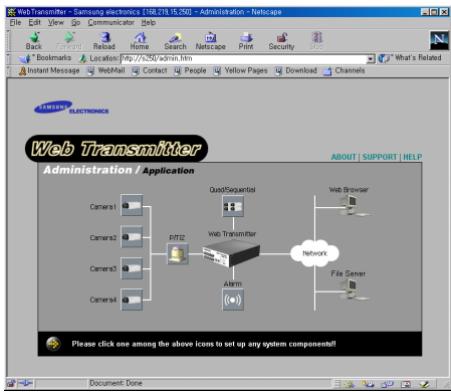Viewport: 451px width, 392px height.
Task: Go to the Home page
Action: pyautogui.click(x=140, y=41)
